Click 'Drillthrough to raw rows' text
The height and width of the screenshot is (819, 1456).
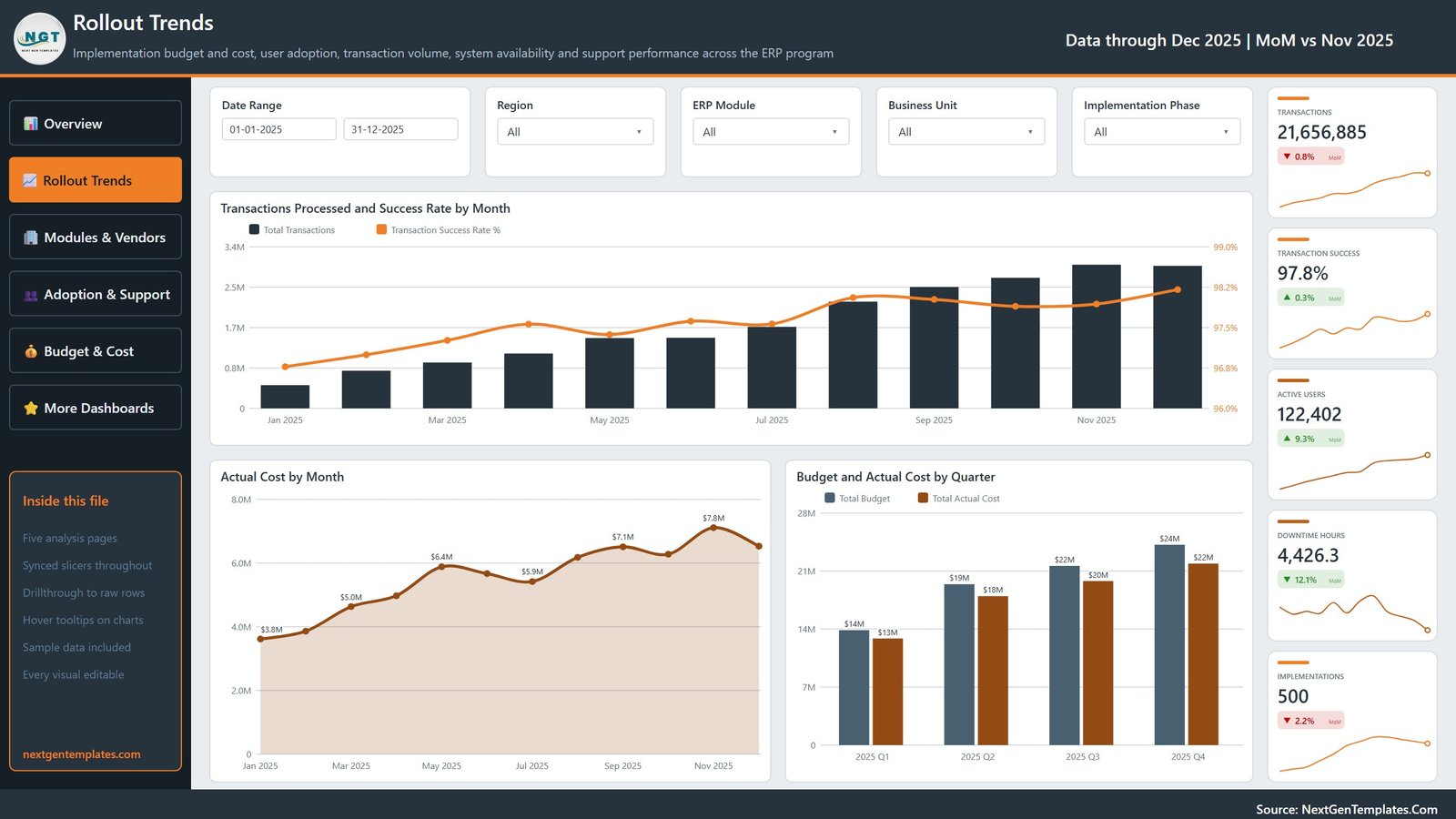[x=84, y=593]
